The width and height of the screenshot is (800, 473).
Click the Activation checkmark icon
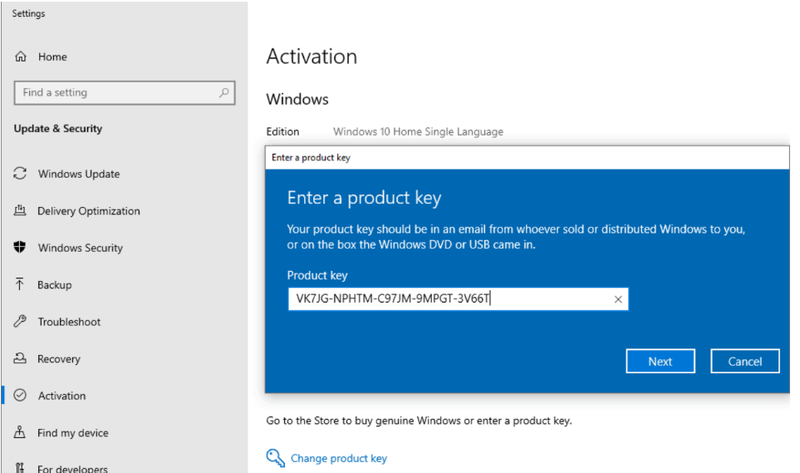tap(20, 395)
